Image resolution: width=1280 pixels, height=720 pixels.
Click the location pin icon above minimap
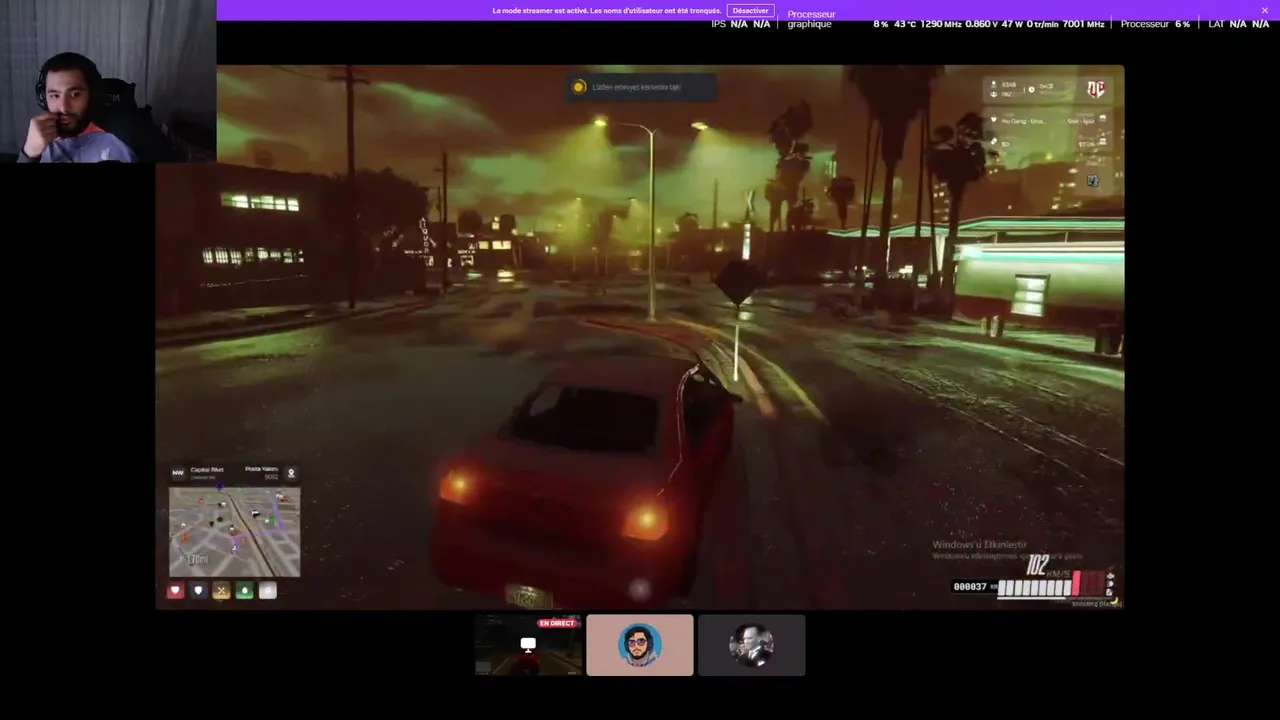point(292,473)
